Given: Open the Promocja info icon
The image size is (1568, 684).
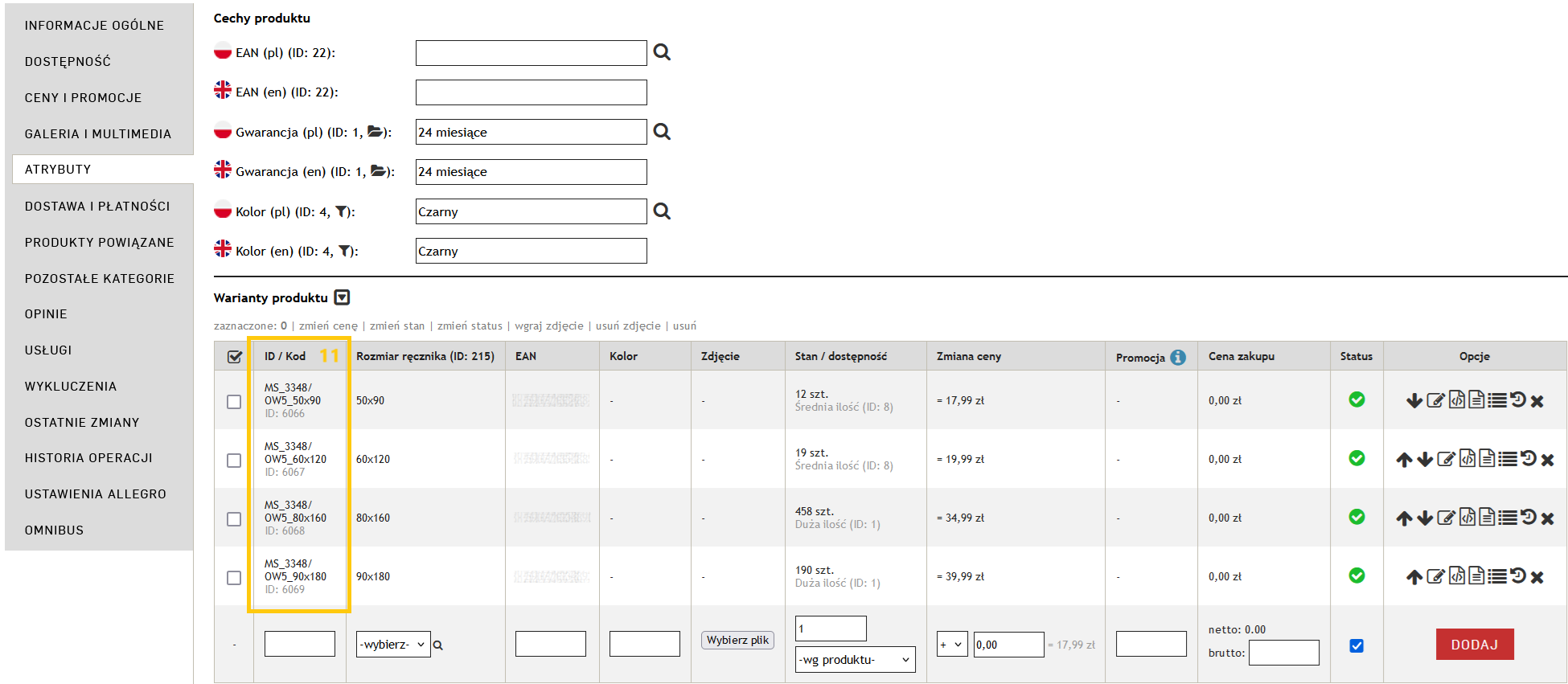Looking at the screenshot, I should click(1178, 358).
